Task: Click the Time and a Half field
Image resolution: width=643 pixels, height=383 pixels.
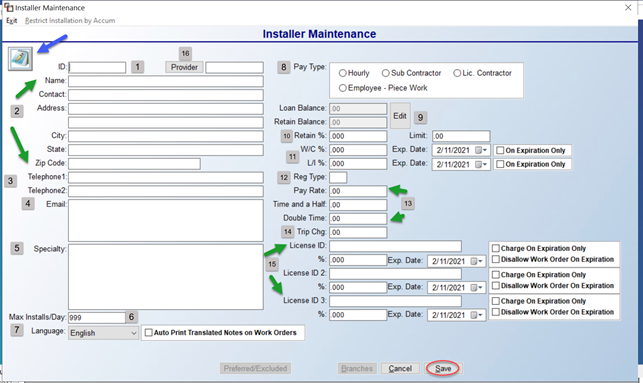Action: pos(358,205)
